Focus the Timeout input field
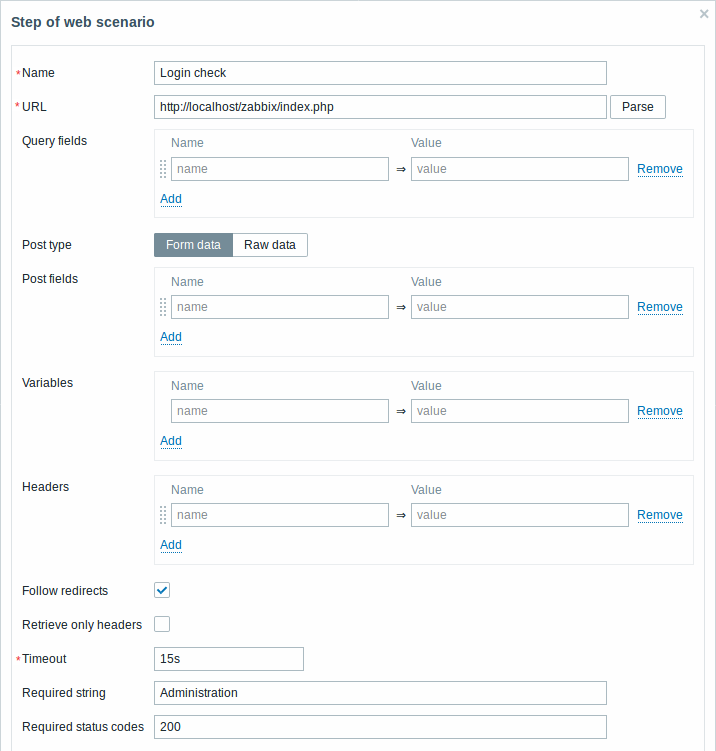716x751 pixels. point(229,659)
